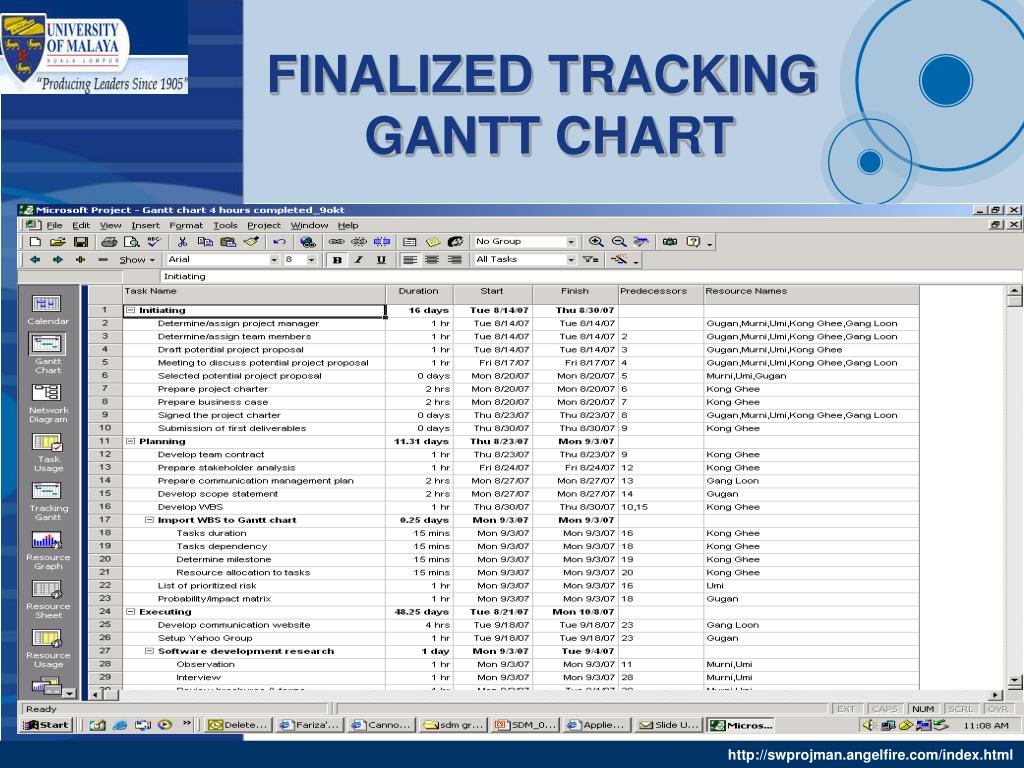Go to the selected task
The width and height of the screenshot is (1024, 768).
[641, 242]
